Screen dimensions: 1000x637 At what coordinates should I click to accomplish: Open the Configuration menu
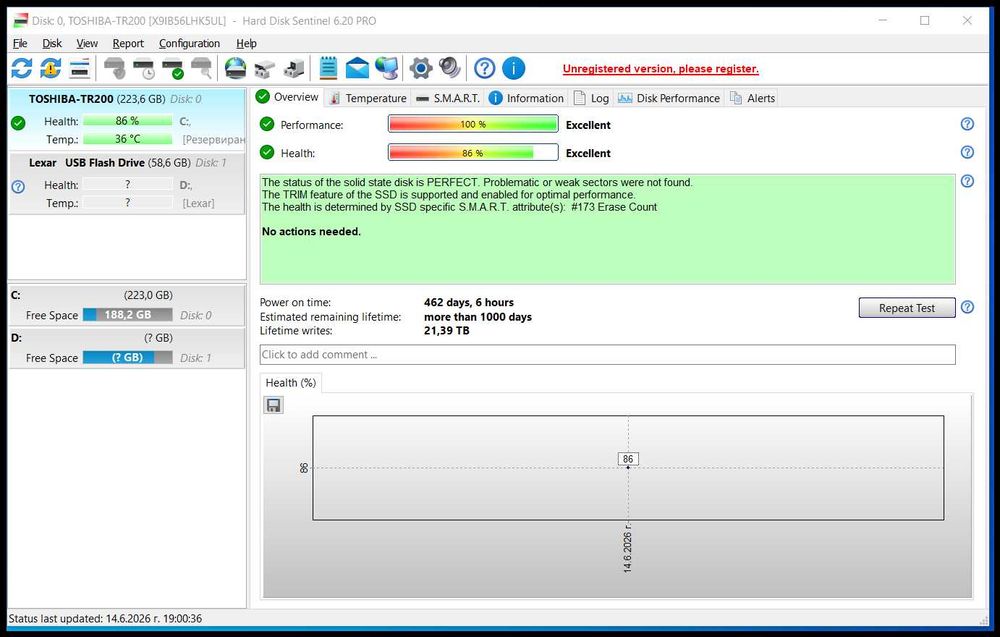189,43
